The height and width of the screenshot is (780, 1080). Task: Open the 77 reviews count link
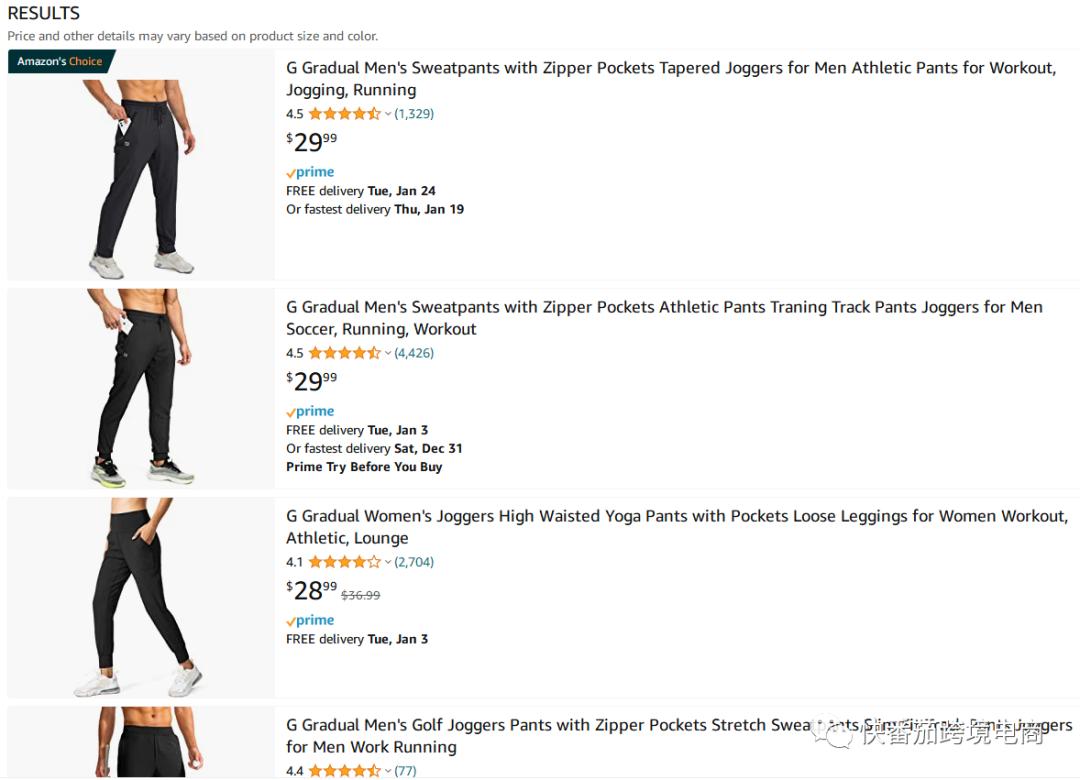pyautogui.click(x=405, y=771)
